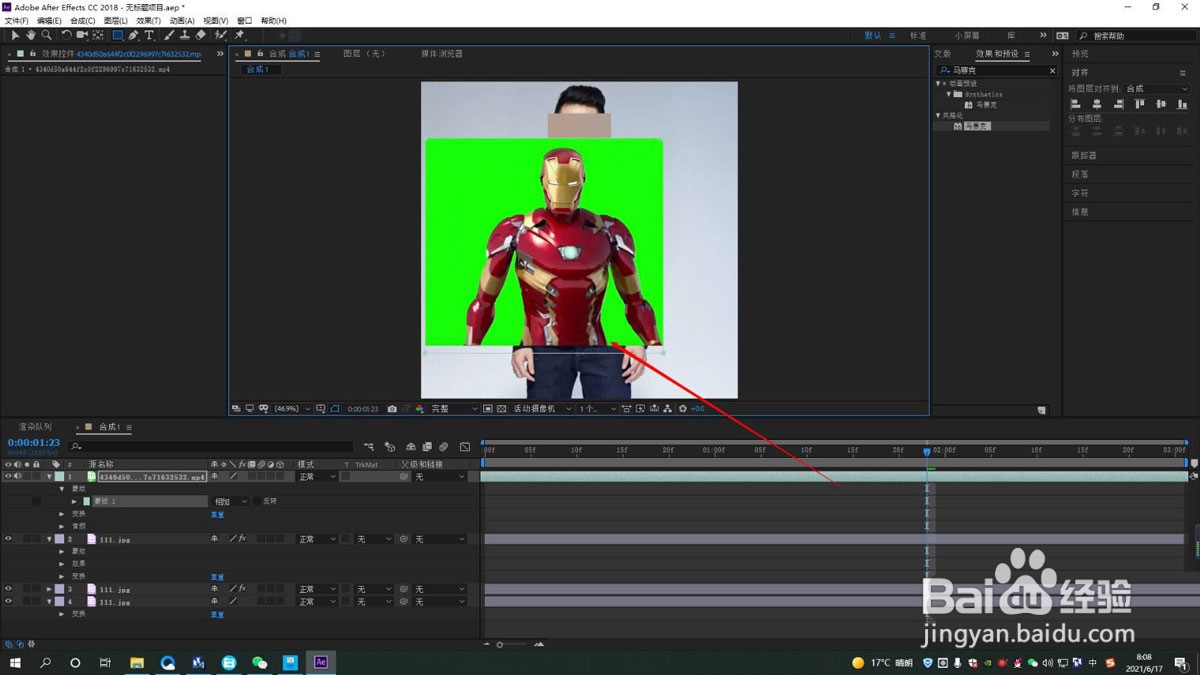Image resolution: width=1200 pixels, height=675 pixels.
Task: Open File Explorer from the taskbar
Action: point(137,662)
